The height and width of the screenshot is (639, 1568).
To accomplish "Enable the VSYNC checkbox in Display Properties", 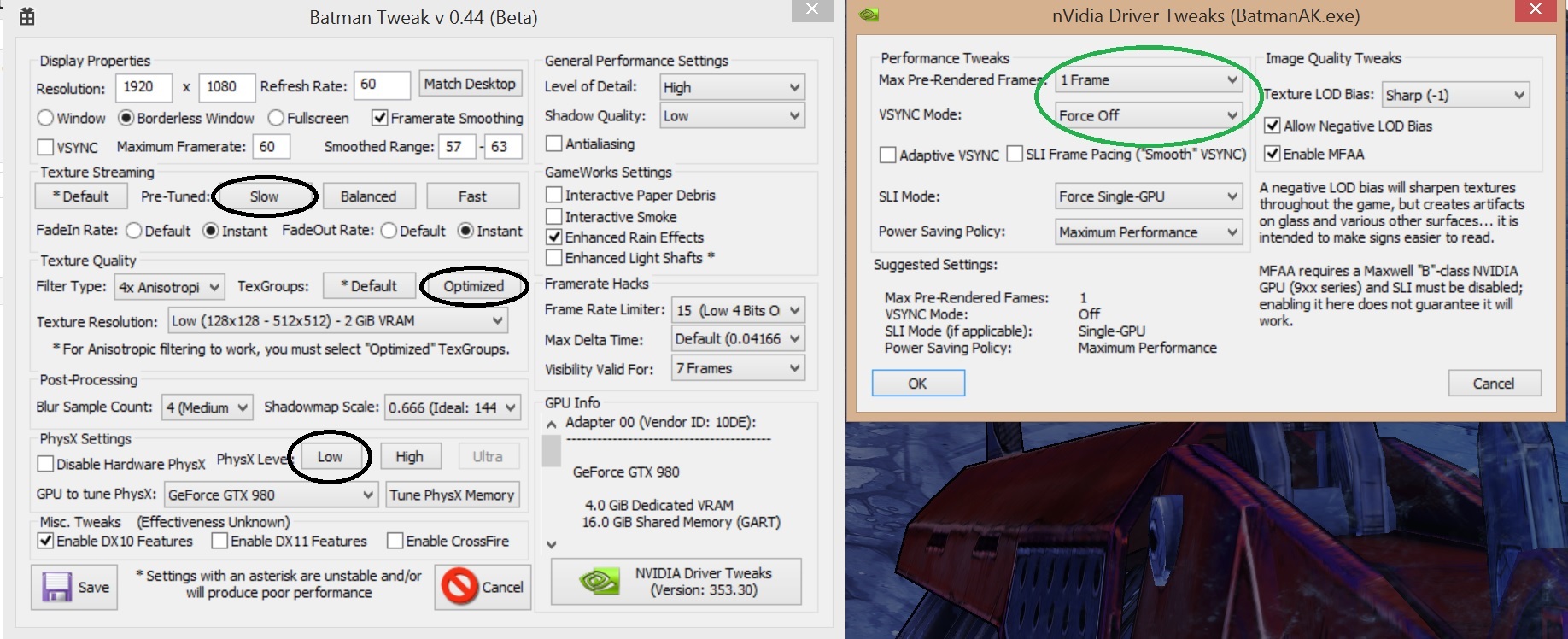I will click(x=45, y=147).
